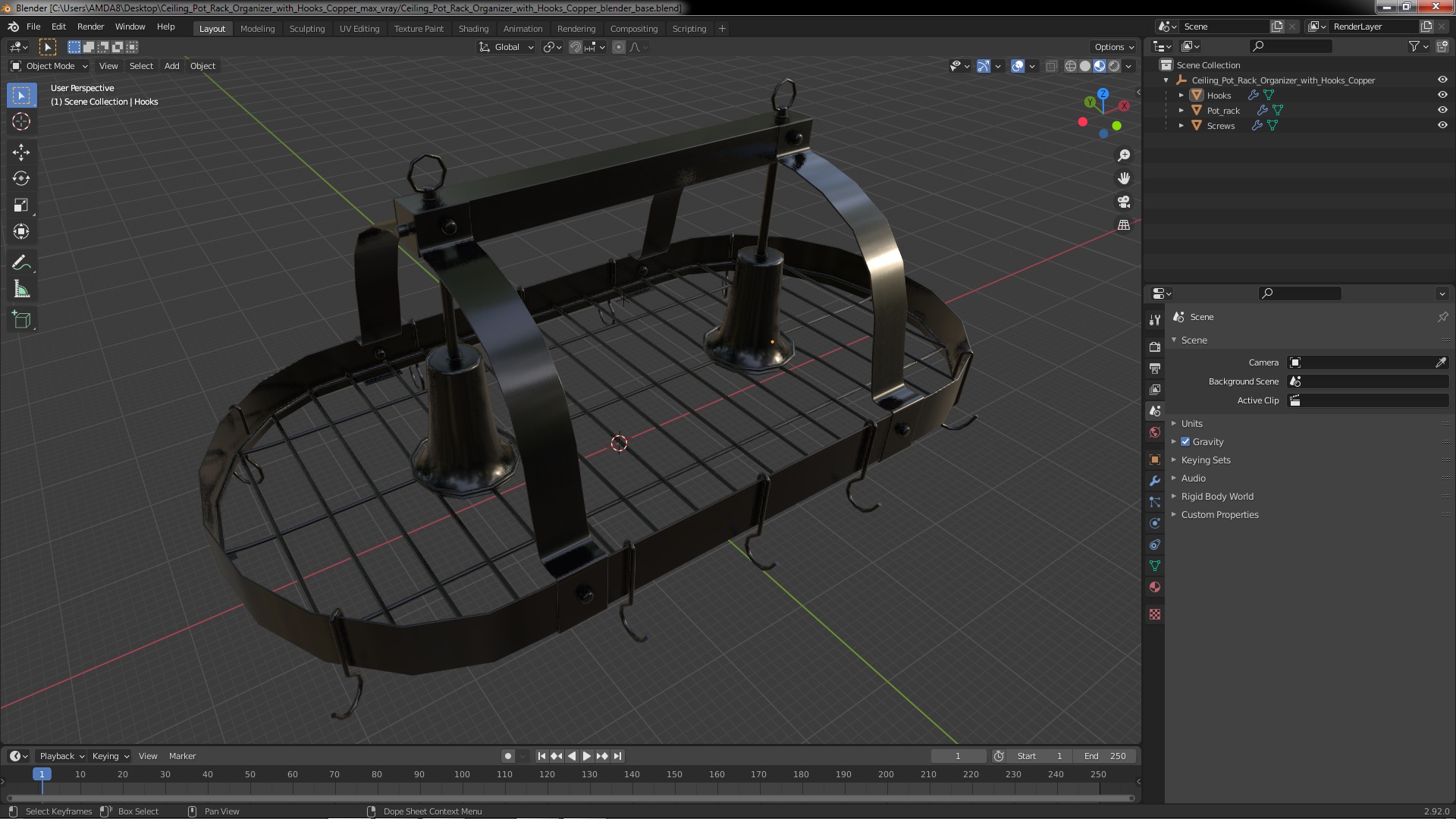
Task: Open the viewport Options button
Action: (x=1113, y=47)
